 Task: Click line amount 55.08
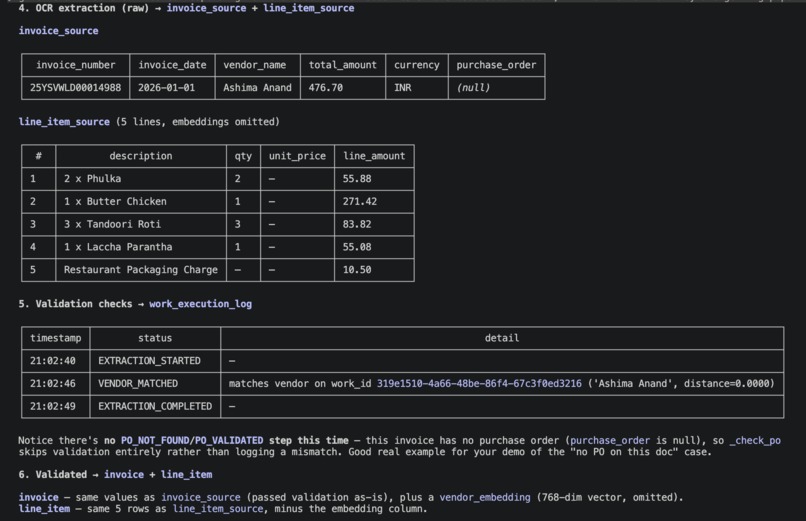click(x=357, y=247)
